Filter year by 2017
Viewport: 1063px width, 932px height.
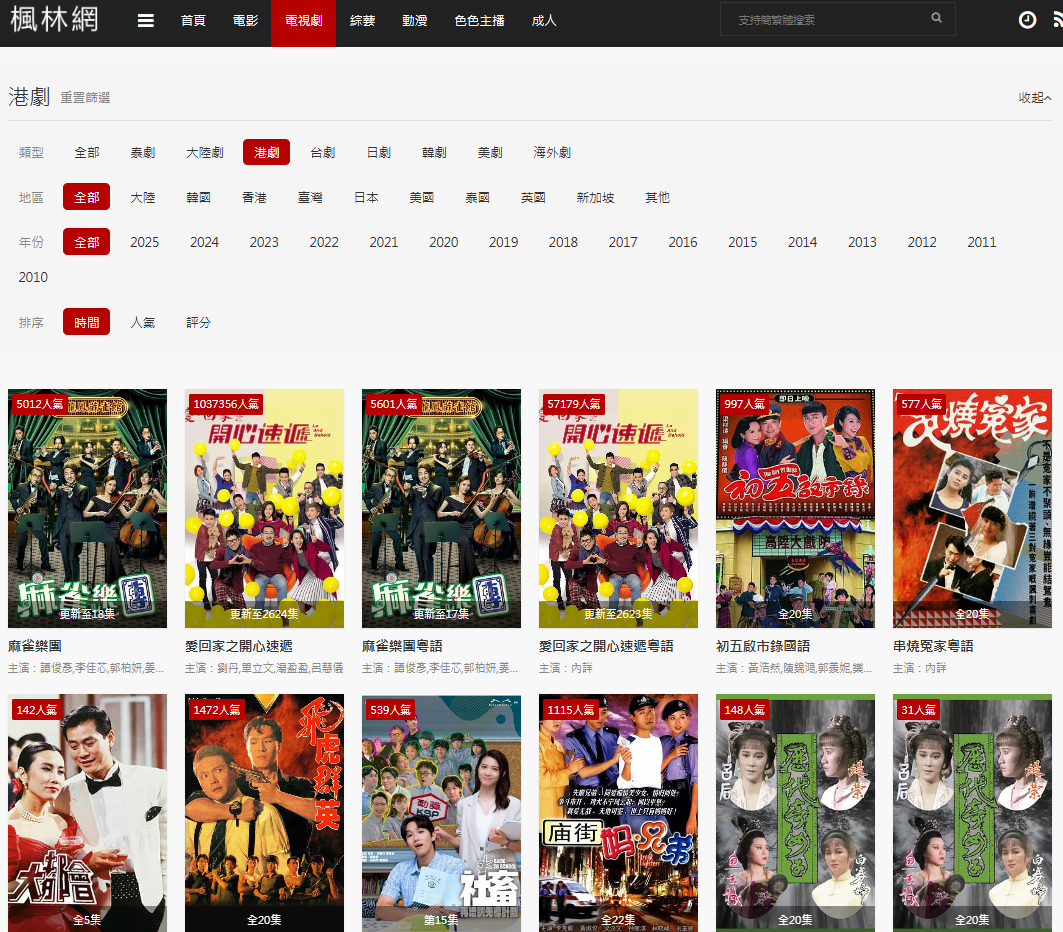coord(623,242)
